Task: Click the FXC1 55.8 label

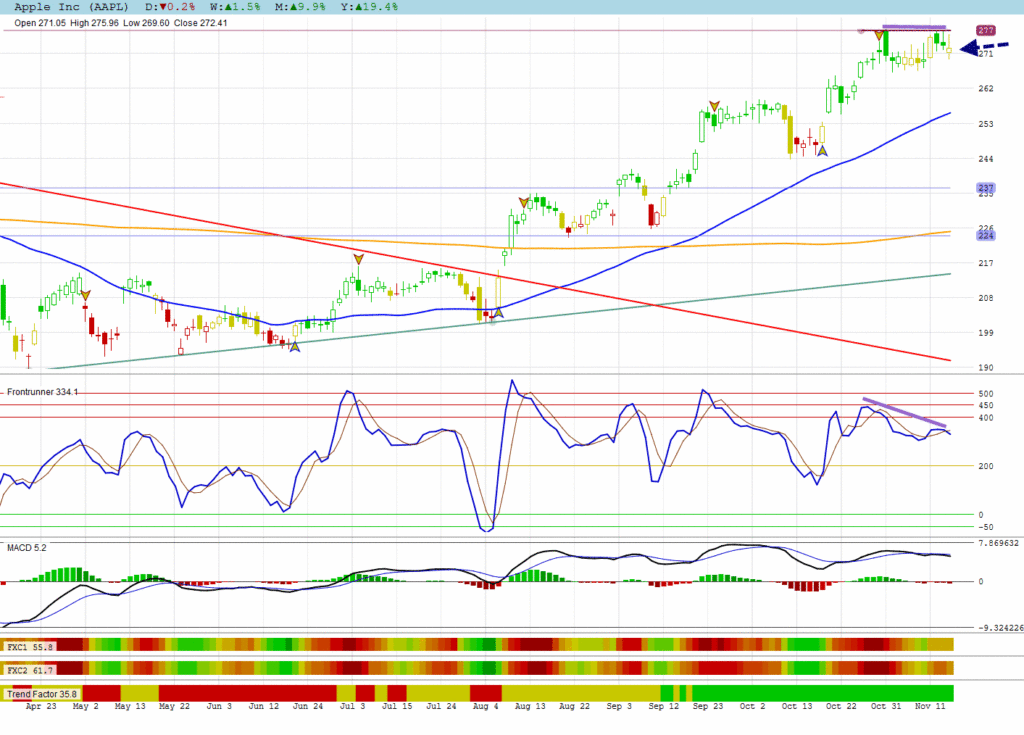Action: pos(30,647)
